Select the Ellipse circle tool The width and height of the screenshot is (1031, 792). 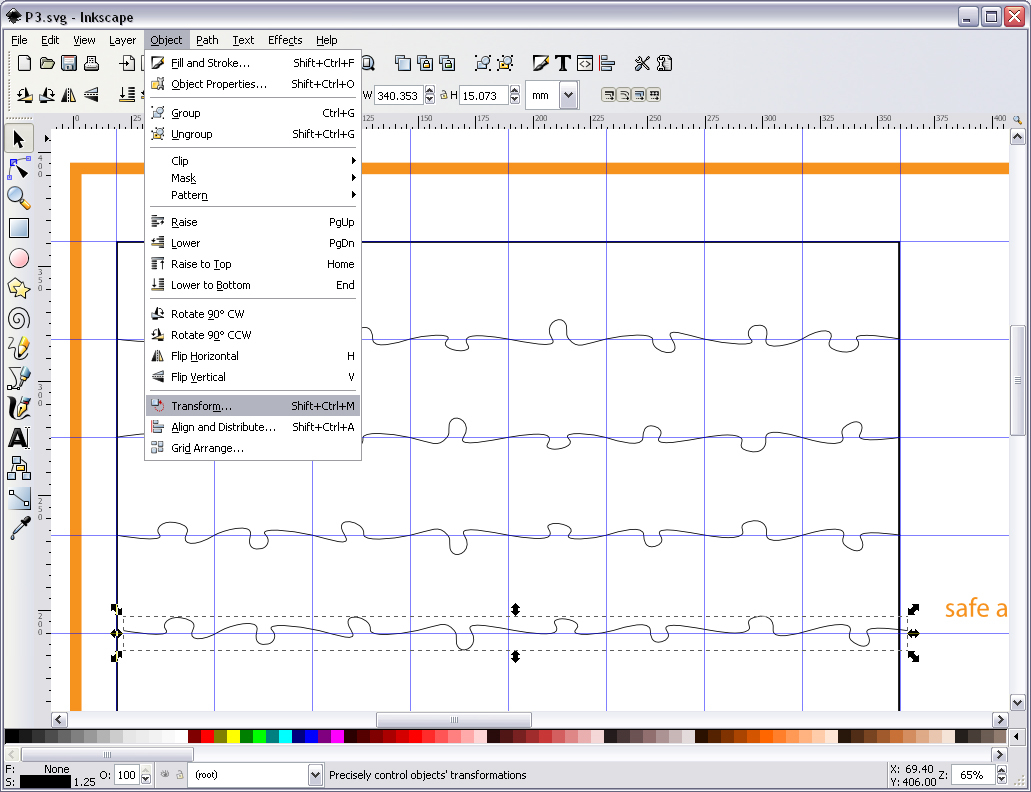pyautogui.click(x=19, y=258)
